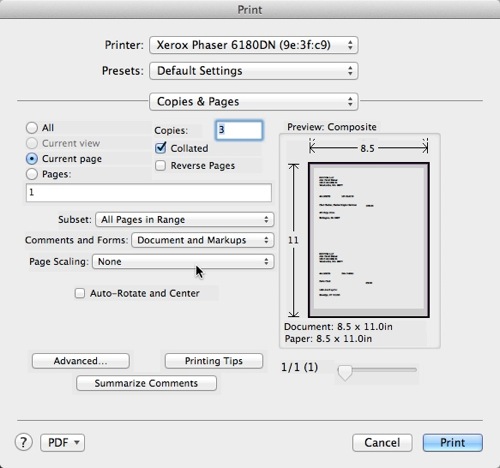
Task: Open Printing Tips
Action: point(214,361)
